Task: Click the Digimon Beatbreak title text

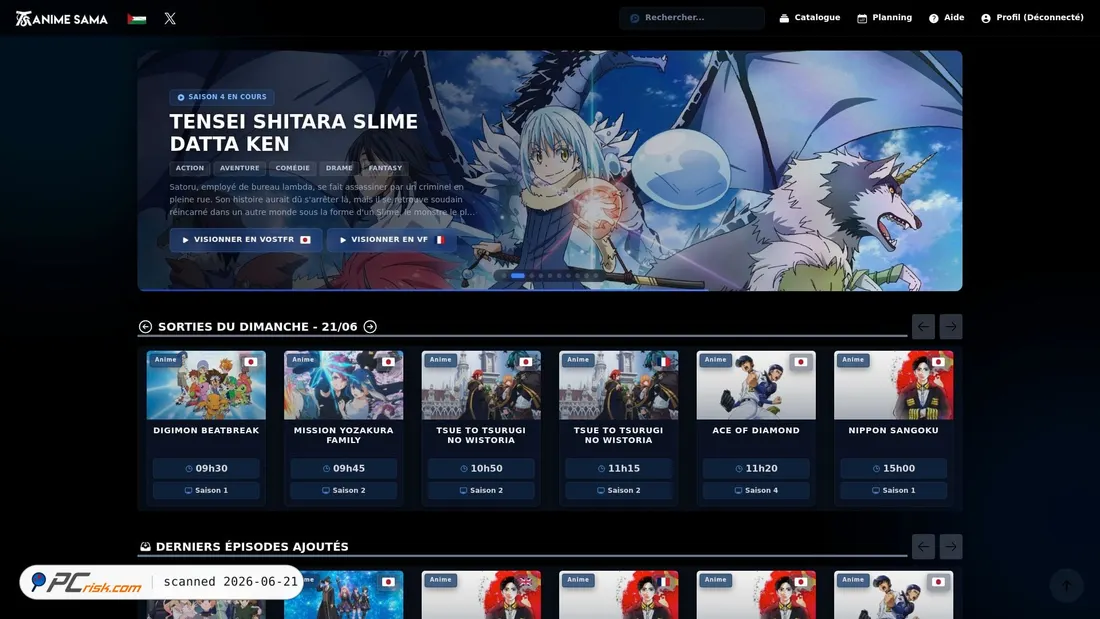Action: [x=206, y=431]
